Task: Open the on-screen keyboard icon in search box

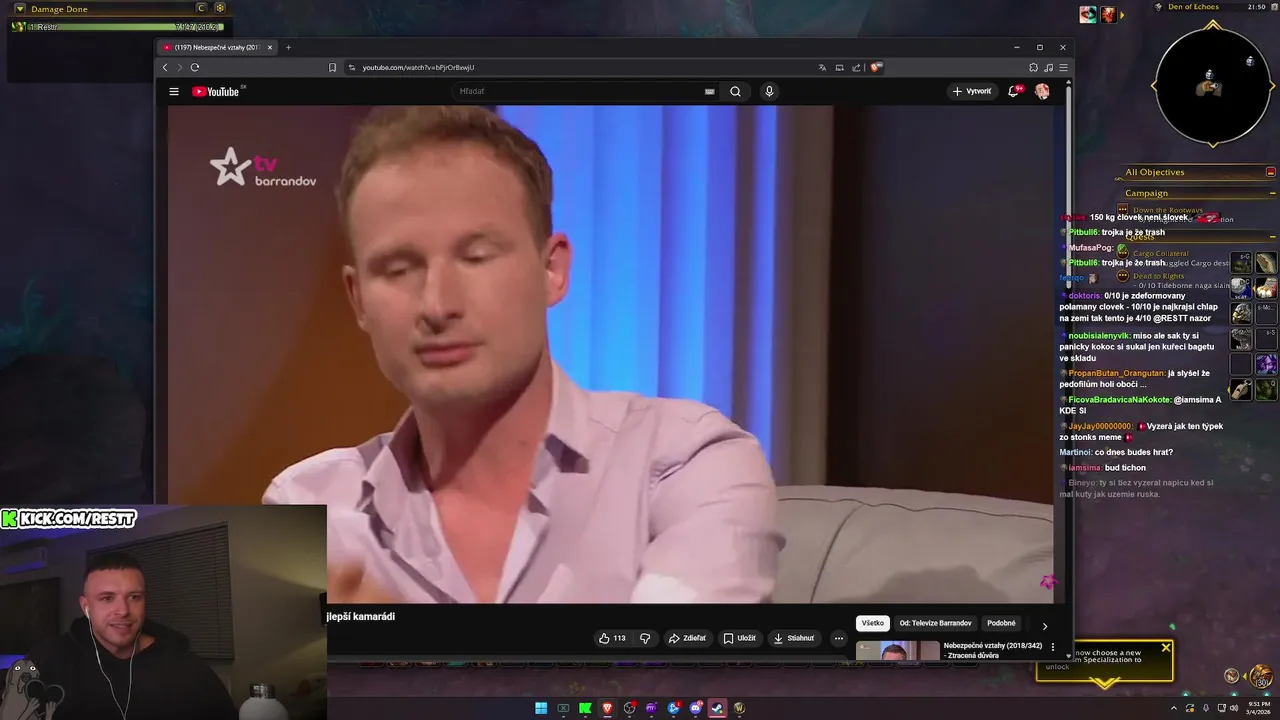Action: (709, 91)
